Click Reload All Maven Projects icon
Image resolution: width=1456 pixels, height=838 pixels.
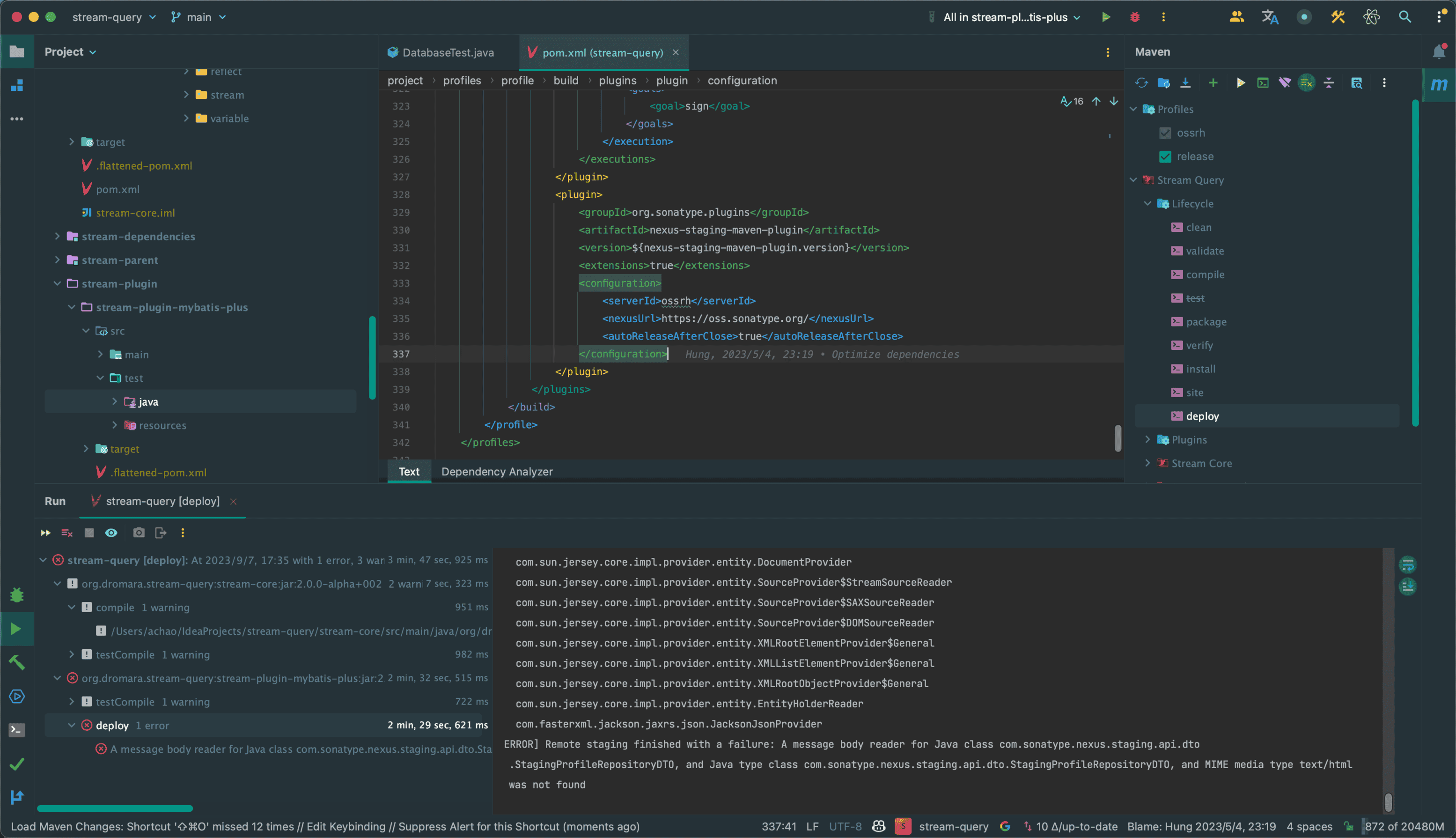[x=1141, y=83]
